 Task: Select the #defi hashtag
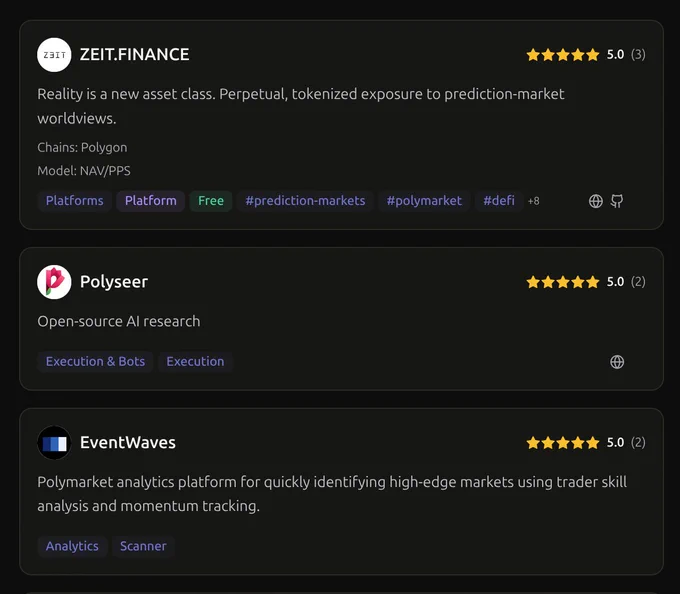(x=499, y=201)
